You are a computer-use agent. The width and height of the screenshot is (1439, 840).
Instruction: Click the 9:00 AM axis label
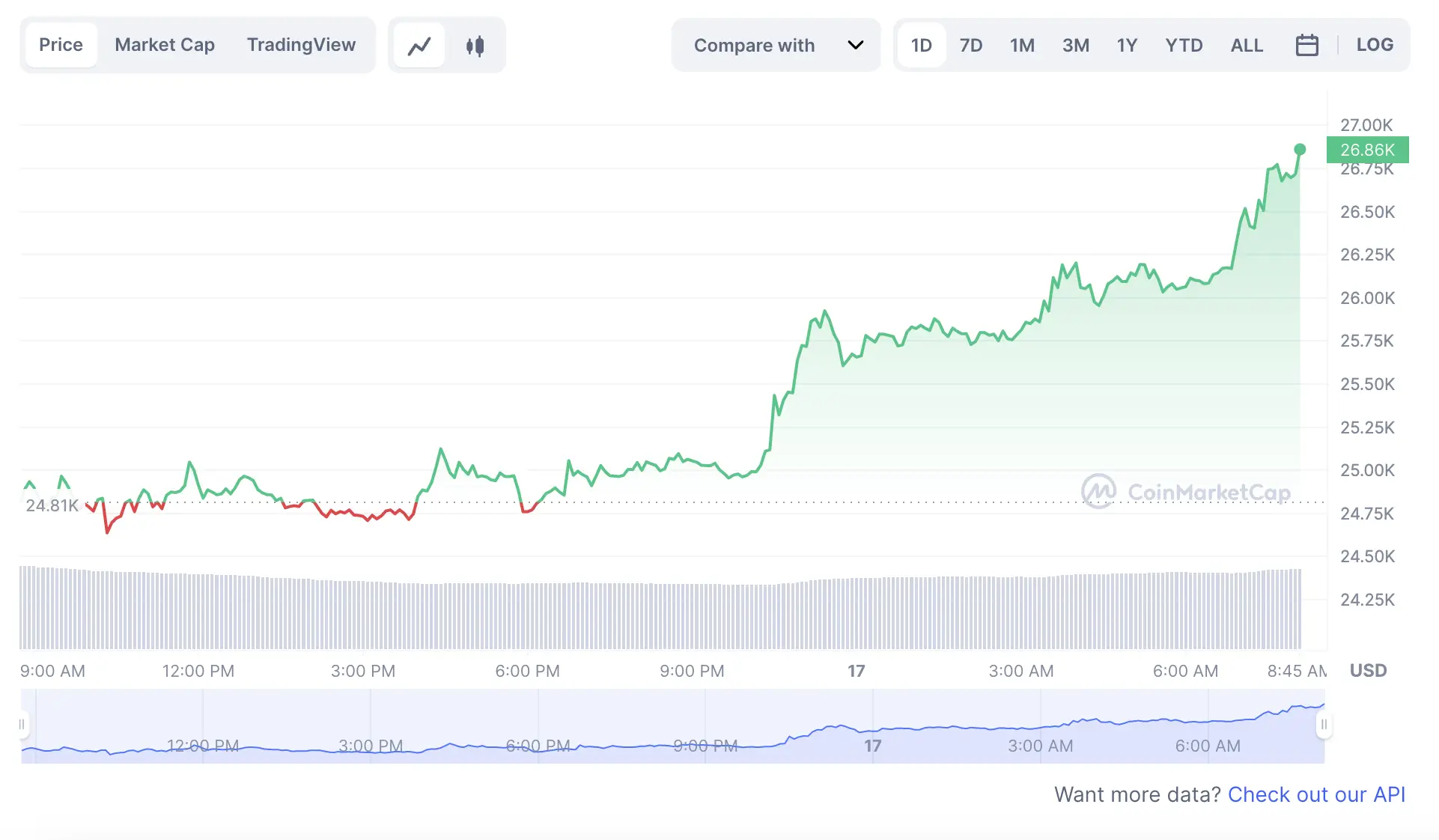click(52, 671)
